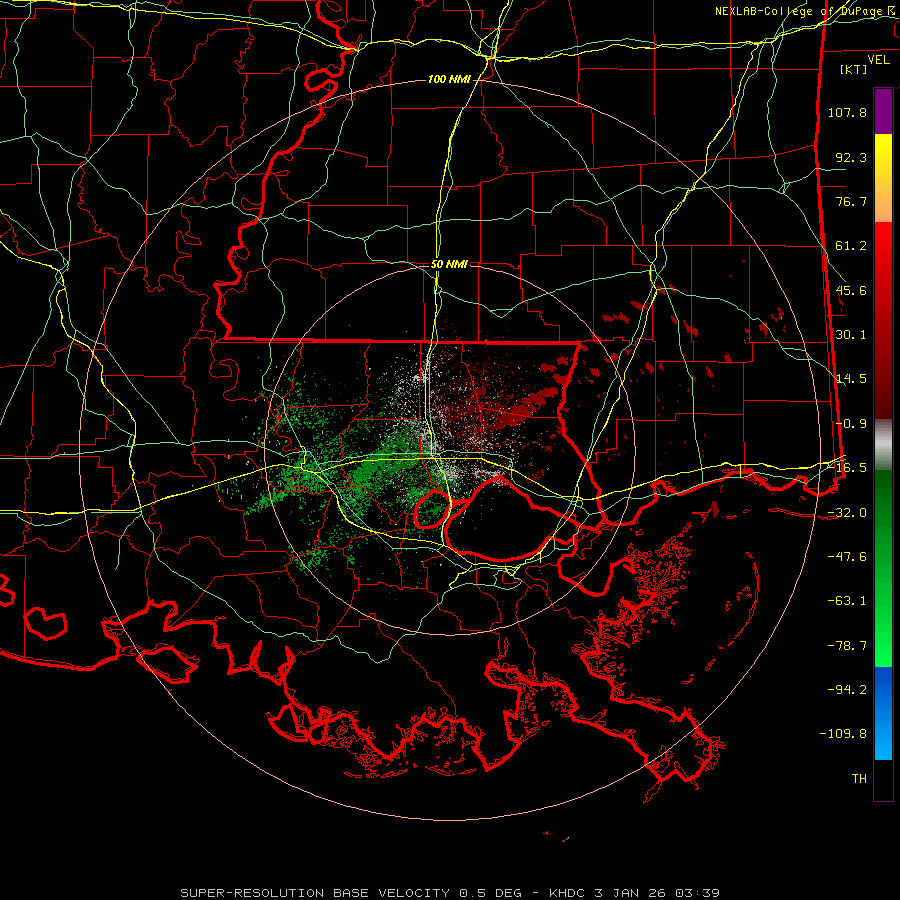Click the -32.0 velocity scale value
This screenshot has height=900, width=900.
click(847, 513)
